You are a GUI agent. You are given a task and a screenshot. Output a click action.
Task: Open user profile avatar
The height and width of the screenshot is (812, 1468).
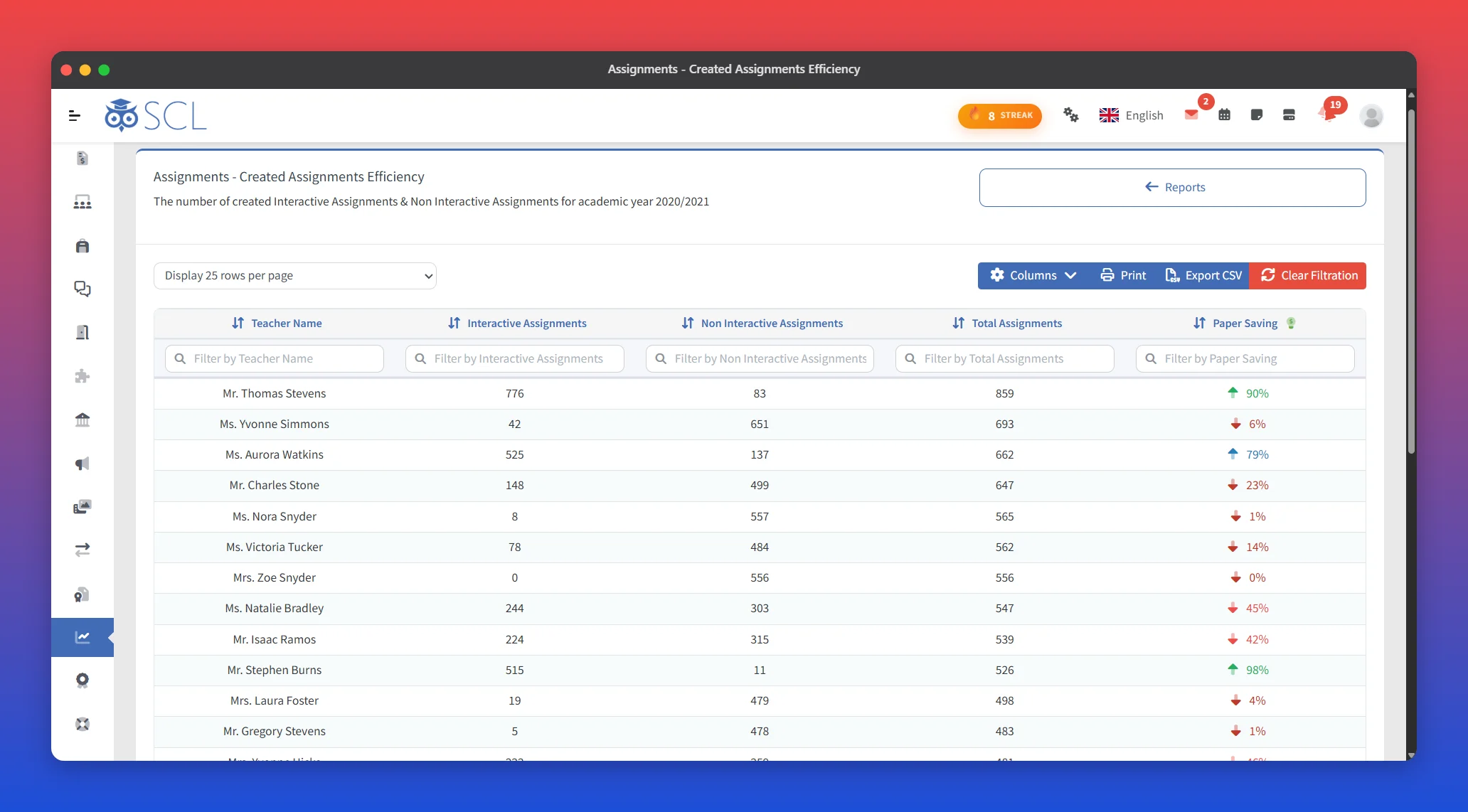[x=1371, y=115]
